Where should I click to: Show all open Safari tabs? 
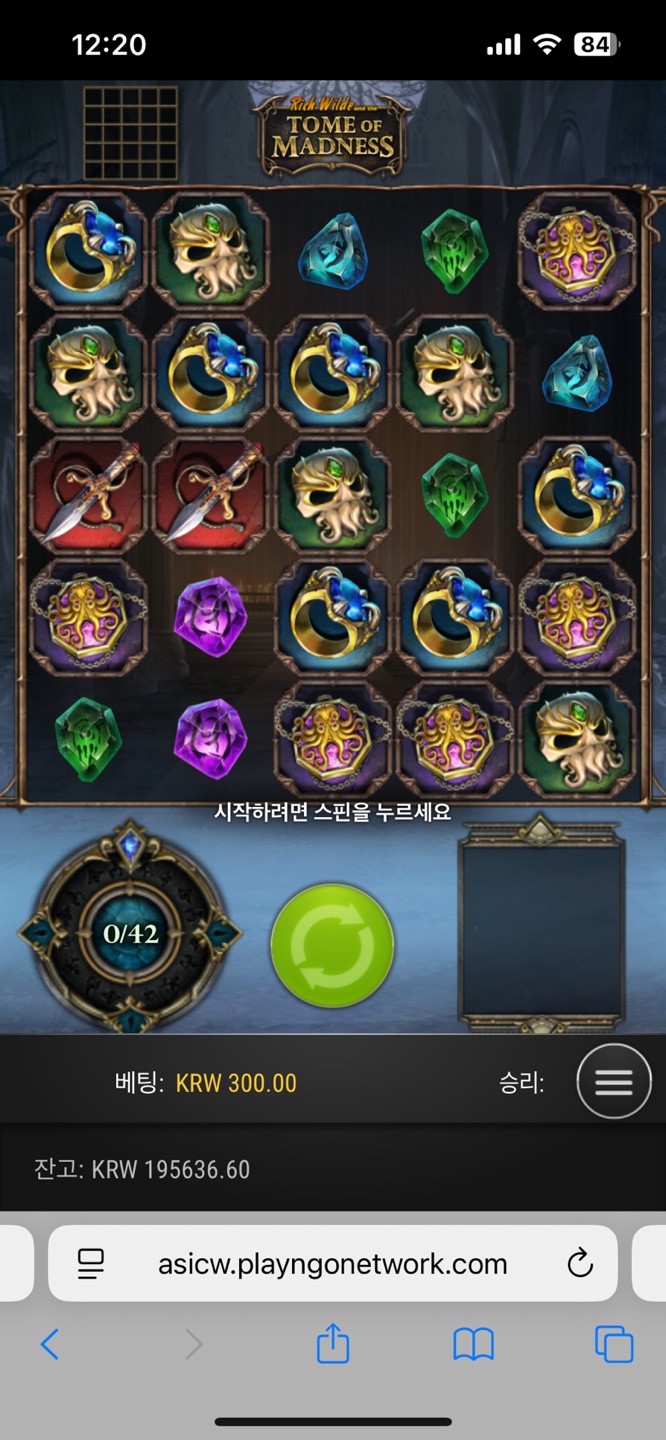pyautogui.click(x=614, y=1344)
